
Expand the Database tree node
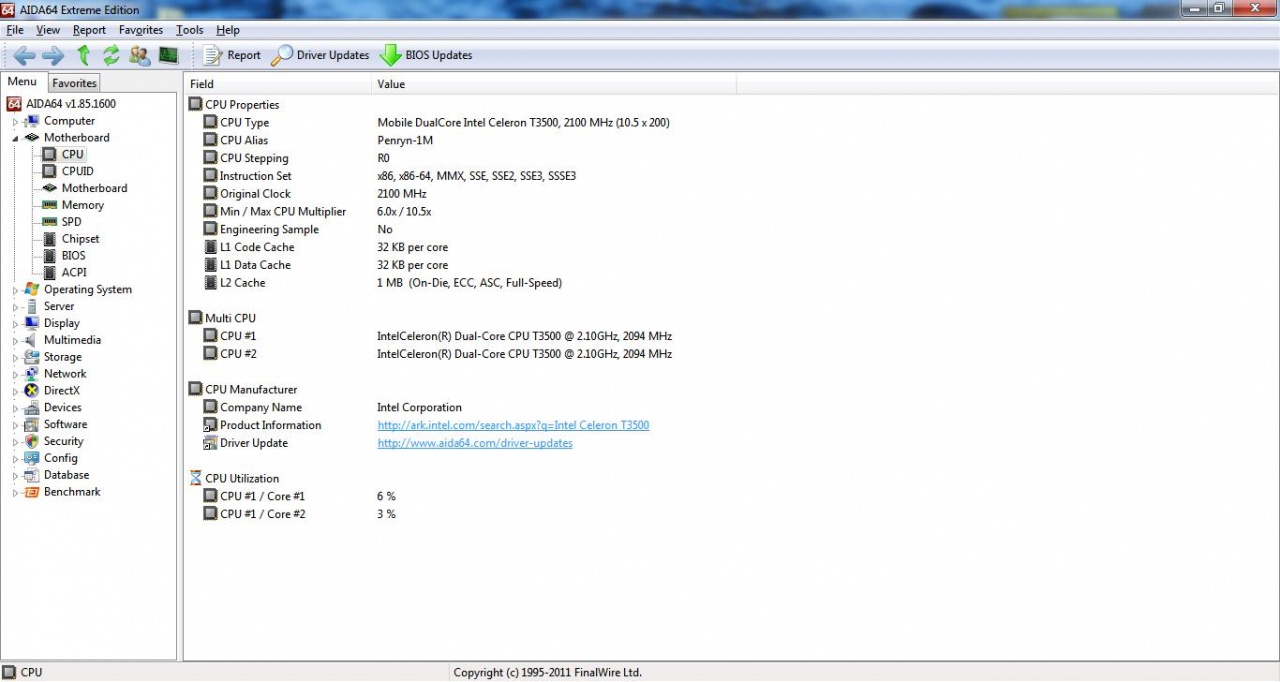tap(15, 475)
